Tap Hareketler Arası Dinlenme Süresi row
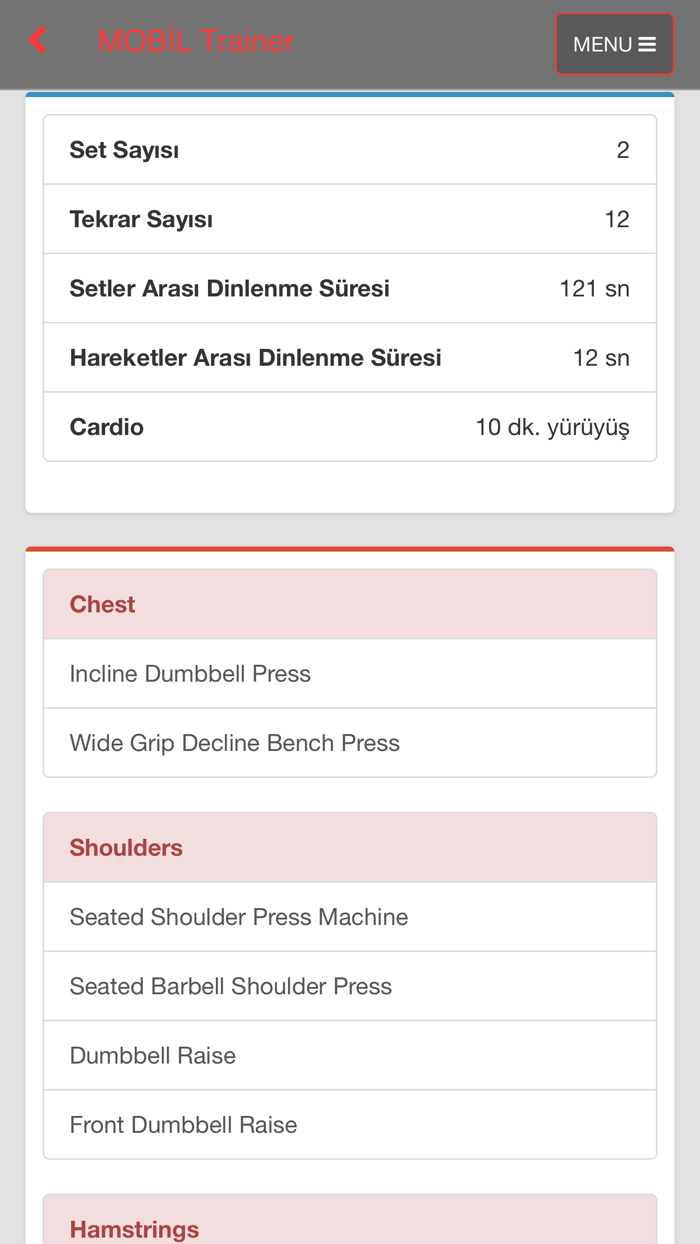This screenshot has width=700, height=1244. point(349,358)
